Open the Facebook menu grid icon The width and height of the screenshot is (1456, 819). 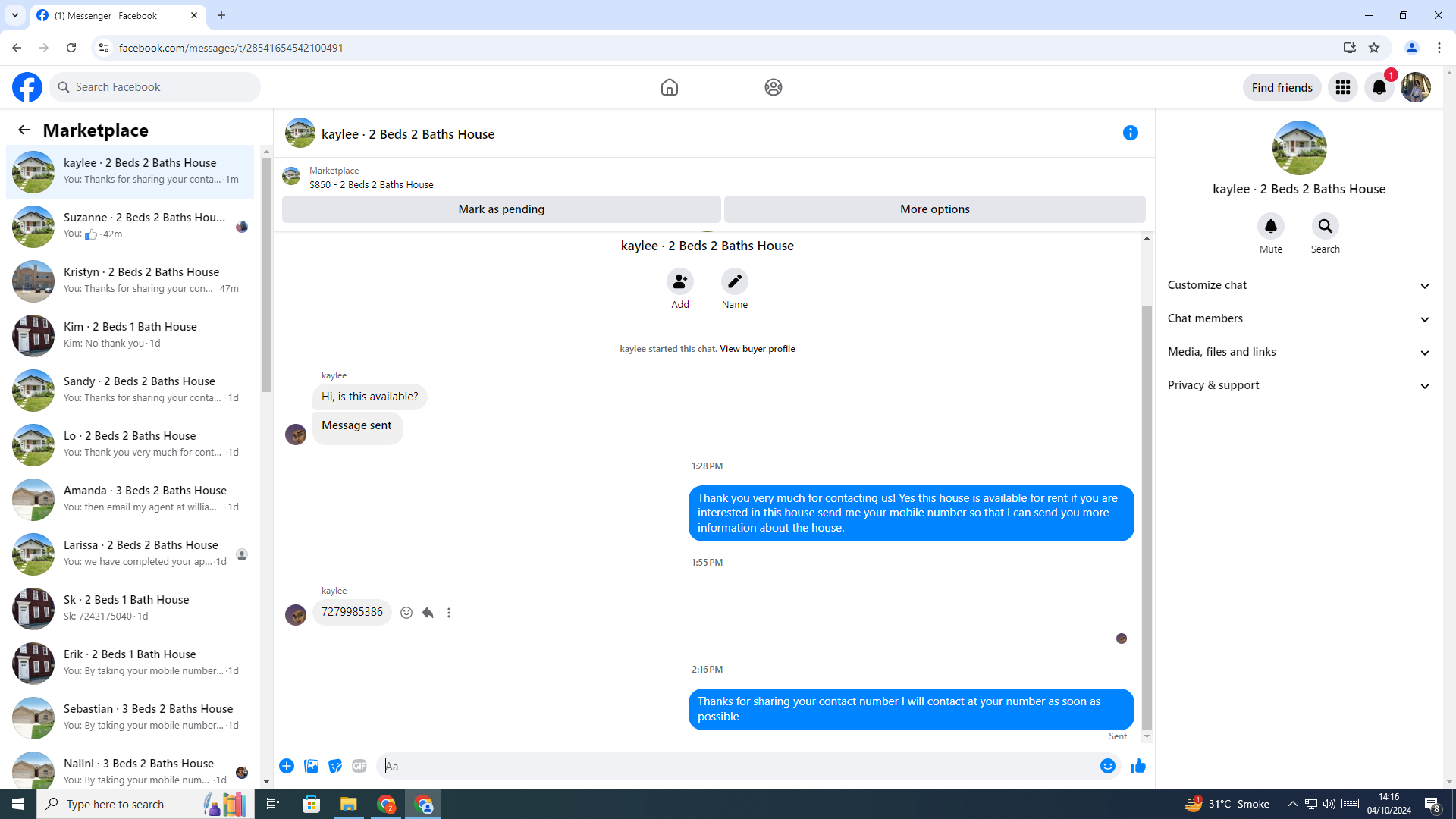(x=1343, y=87)
